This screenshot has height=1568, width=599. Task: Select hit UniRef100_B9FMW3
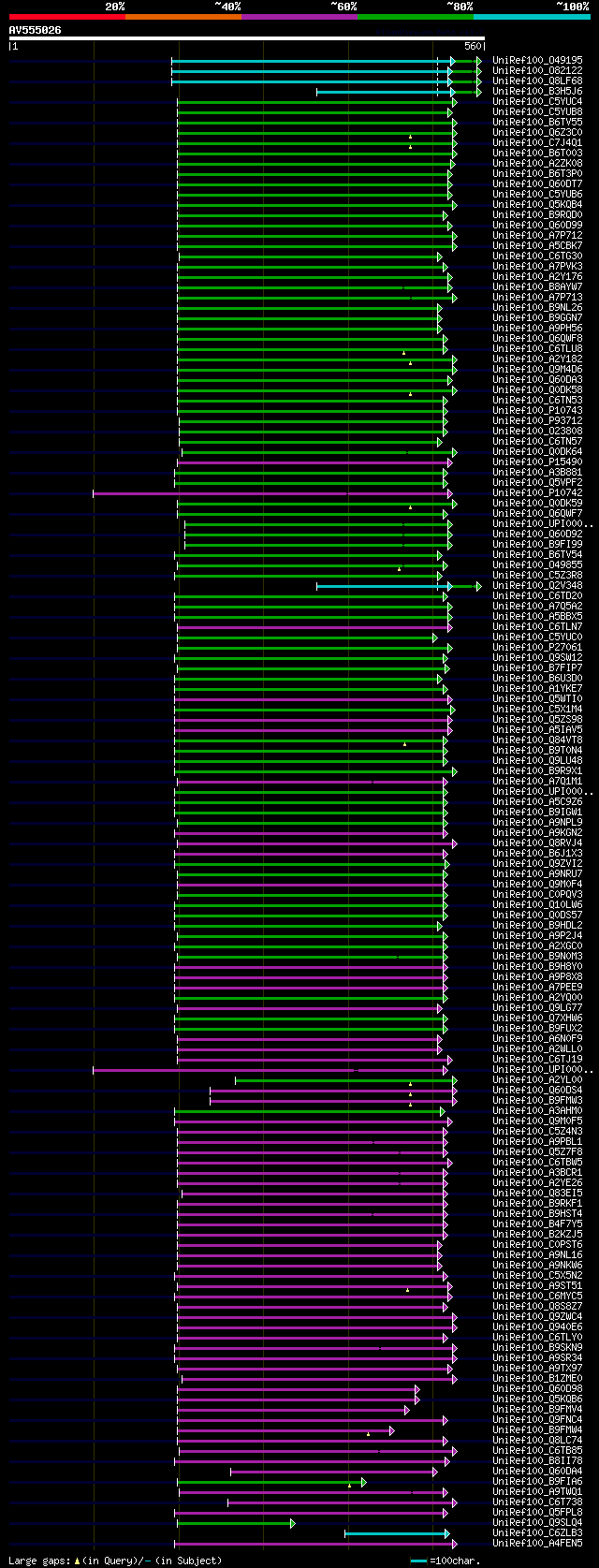(537, 1101)
